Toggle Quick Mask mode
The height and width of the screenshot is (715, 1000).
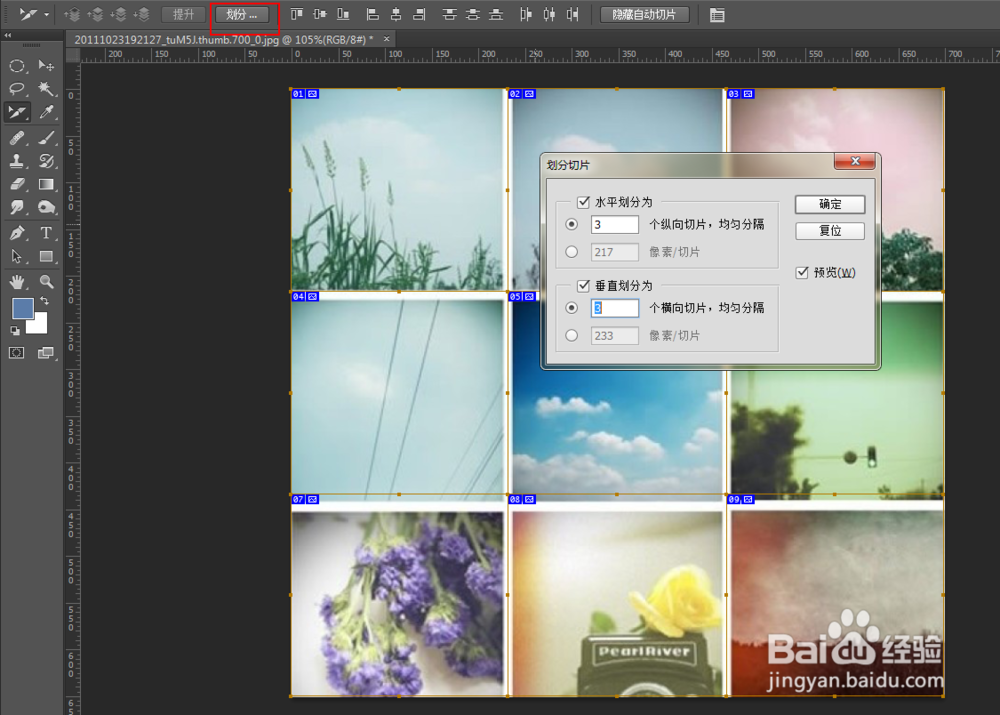click(x=17, y=353)
